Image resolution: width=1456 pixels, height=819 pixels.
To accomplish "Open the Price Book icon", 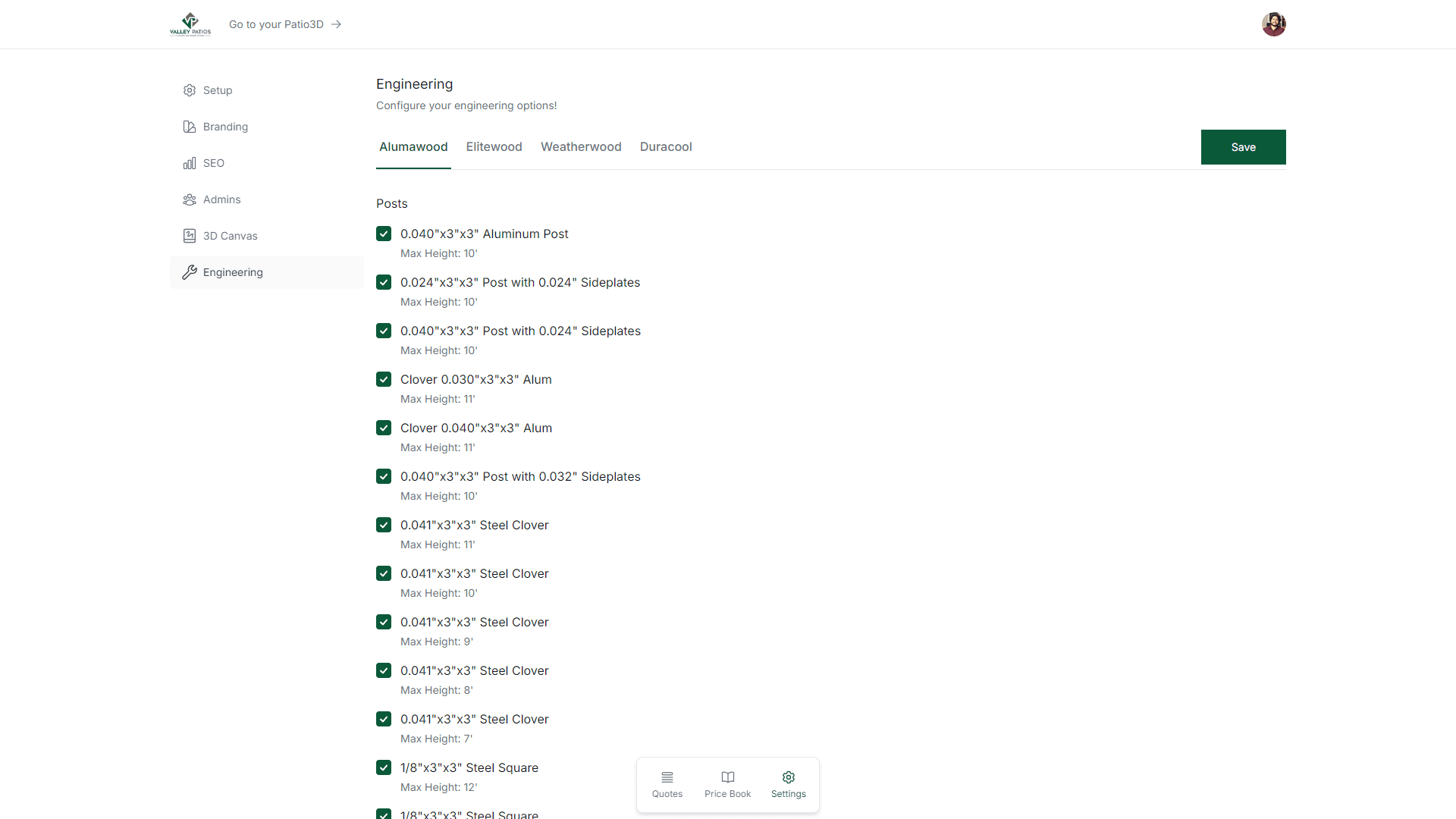I will pos(728,777).
